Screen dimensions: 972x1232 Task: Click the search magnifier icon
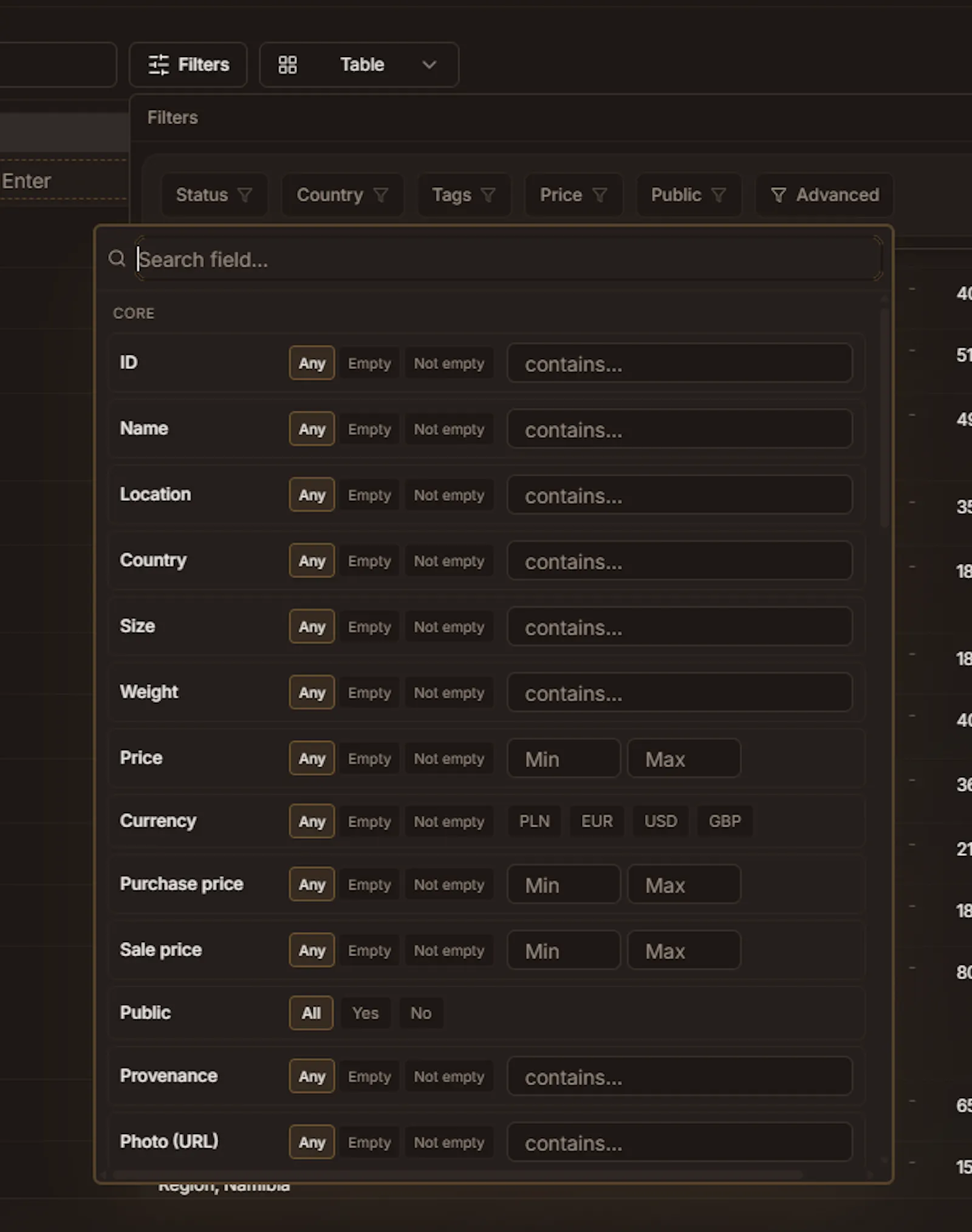117,258
